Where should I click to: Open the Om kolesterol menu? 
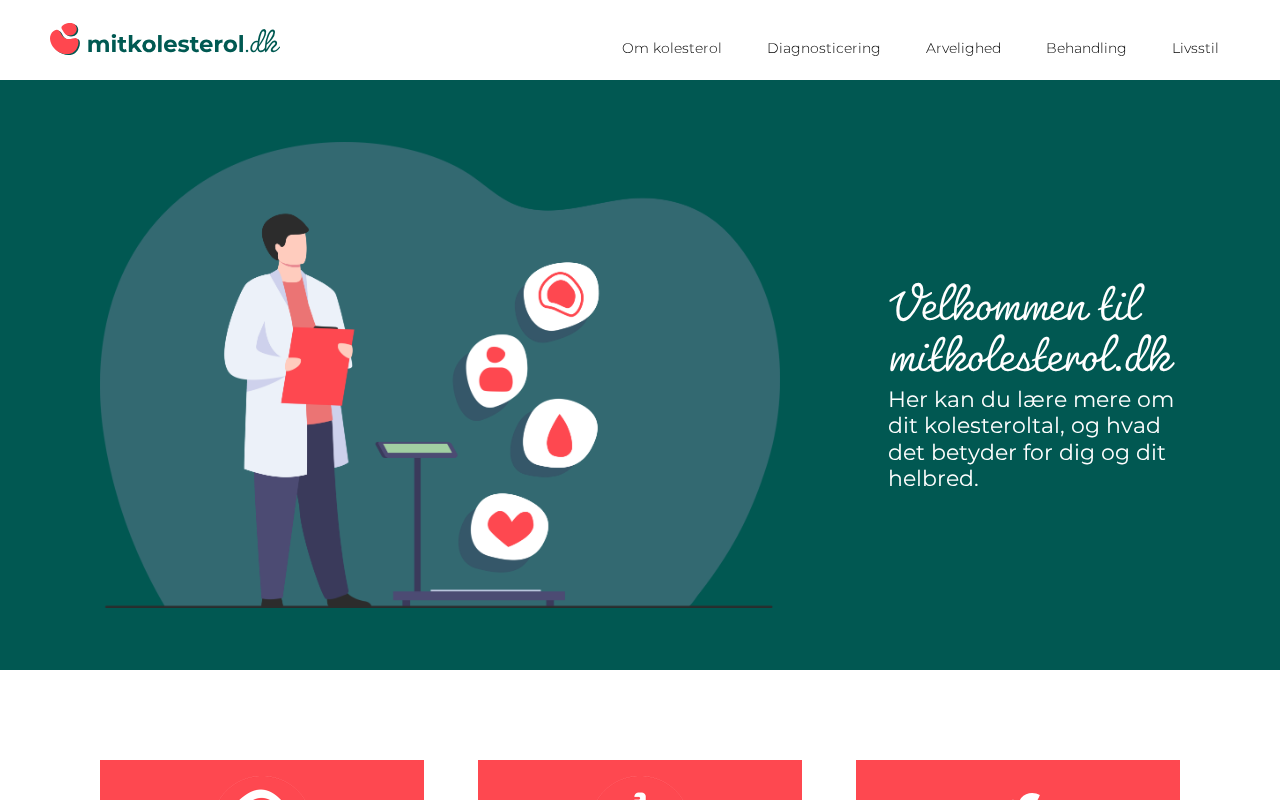pyautogui.click(x=672, y=48)
